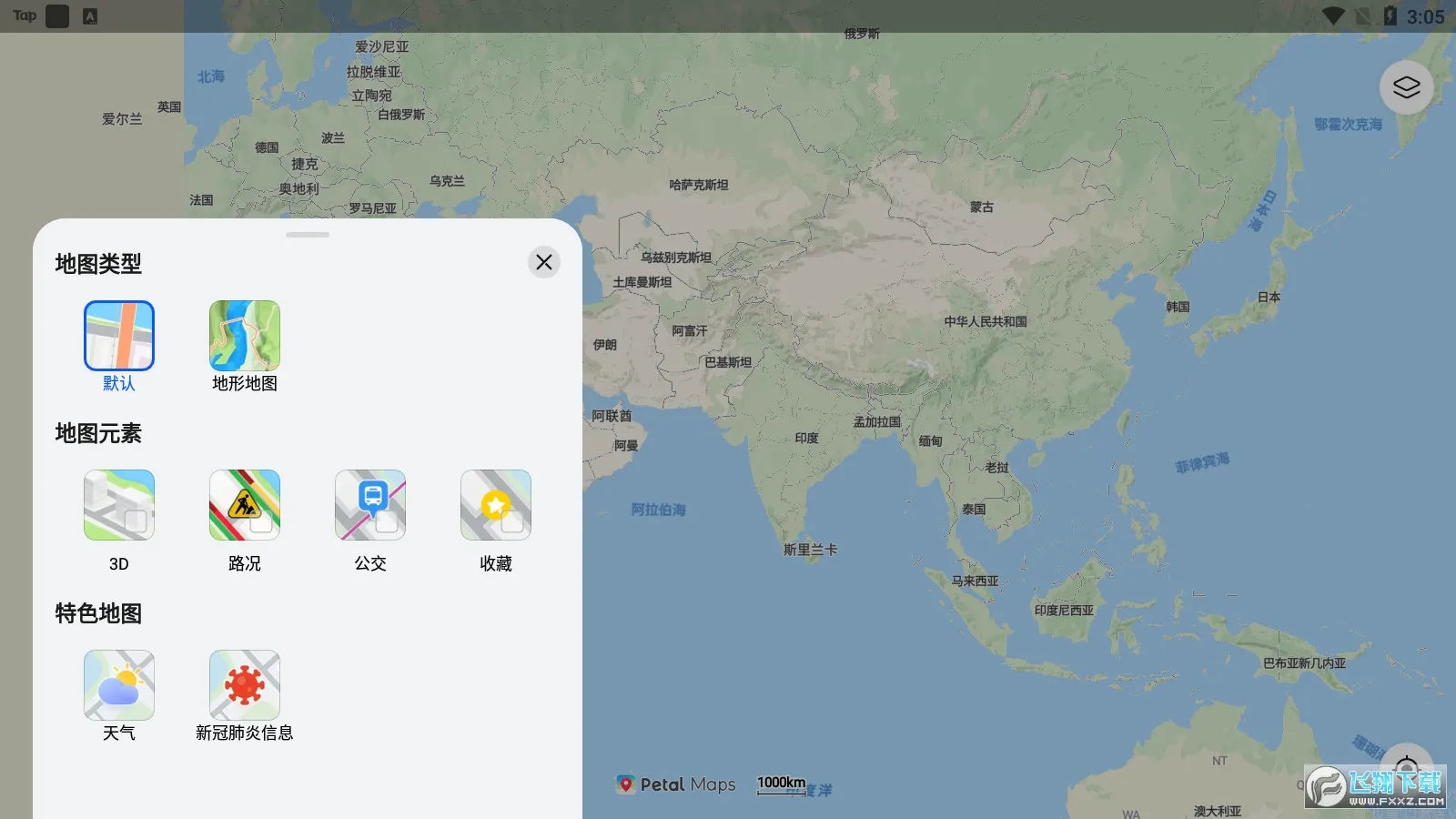
Task: Select the 默认 (default) map type icon
Action: (x=119, y=334)
